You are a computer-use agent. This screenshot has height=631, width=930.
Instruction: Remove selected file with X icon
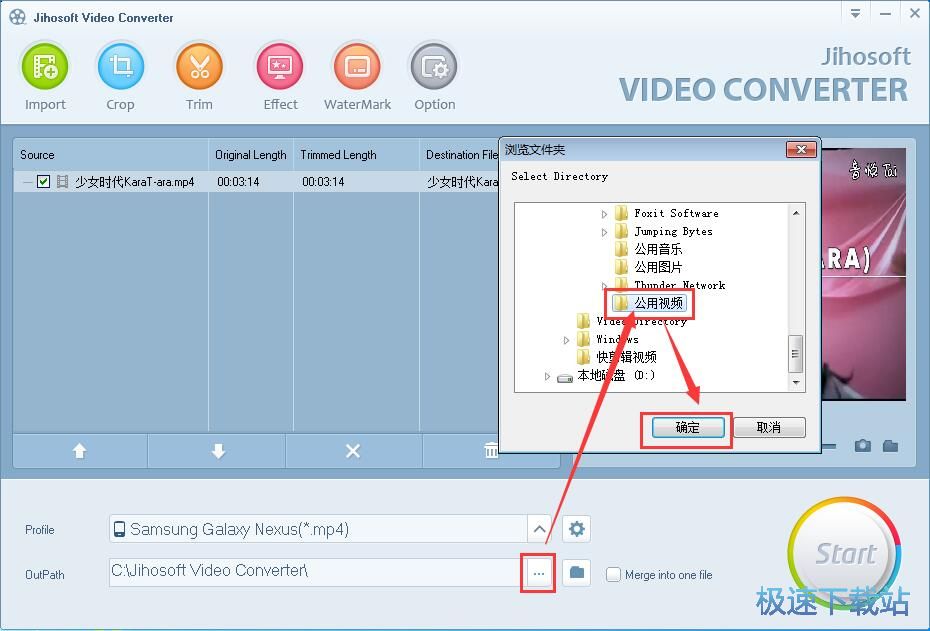pyautogui.click(x=353, y=451)
